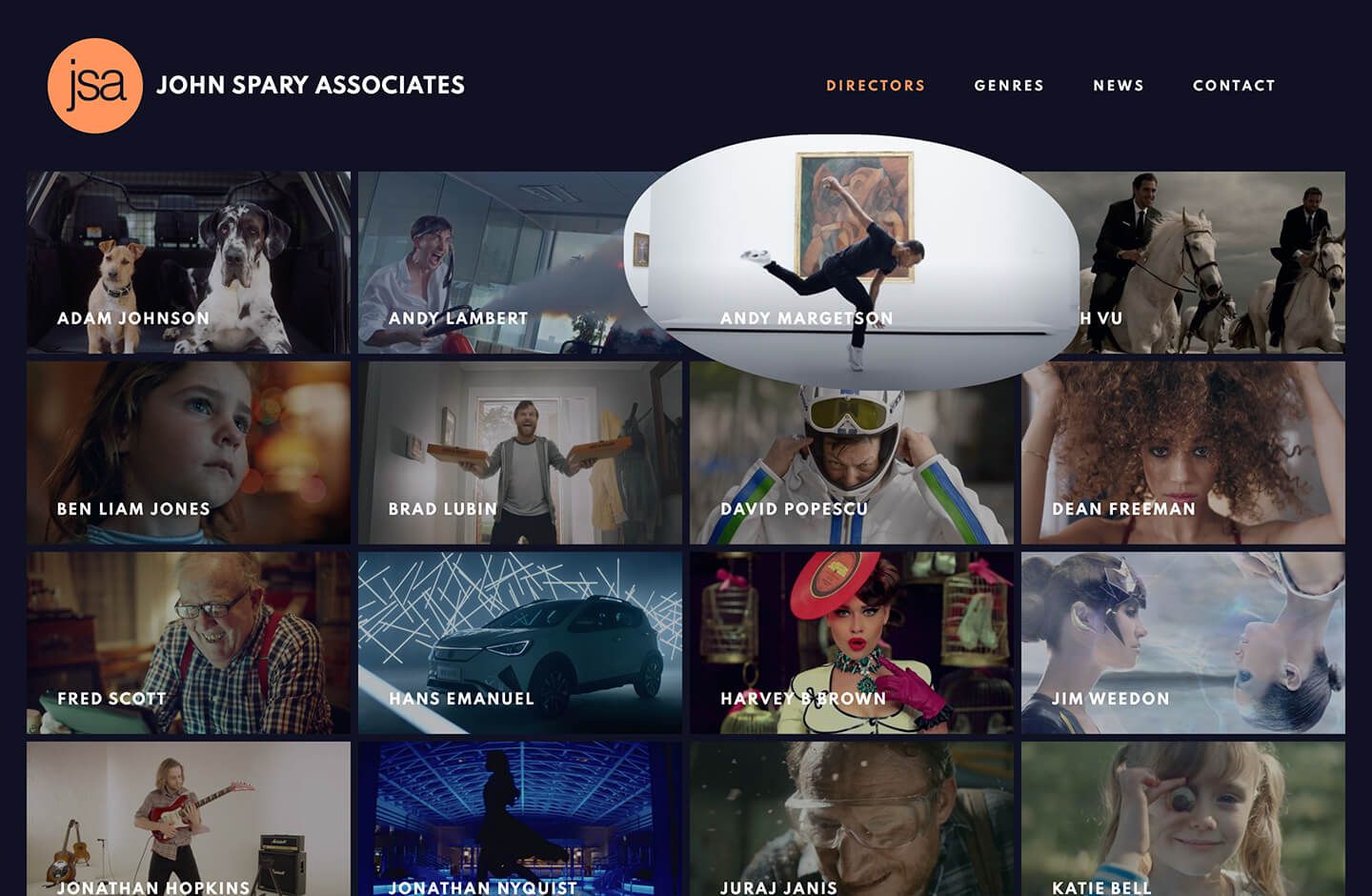Click the orange jsa logo icon

tap(95, 86)
